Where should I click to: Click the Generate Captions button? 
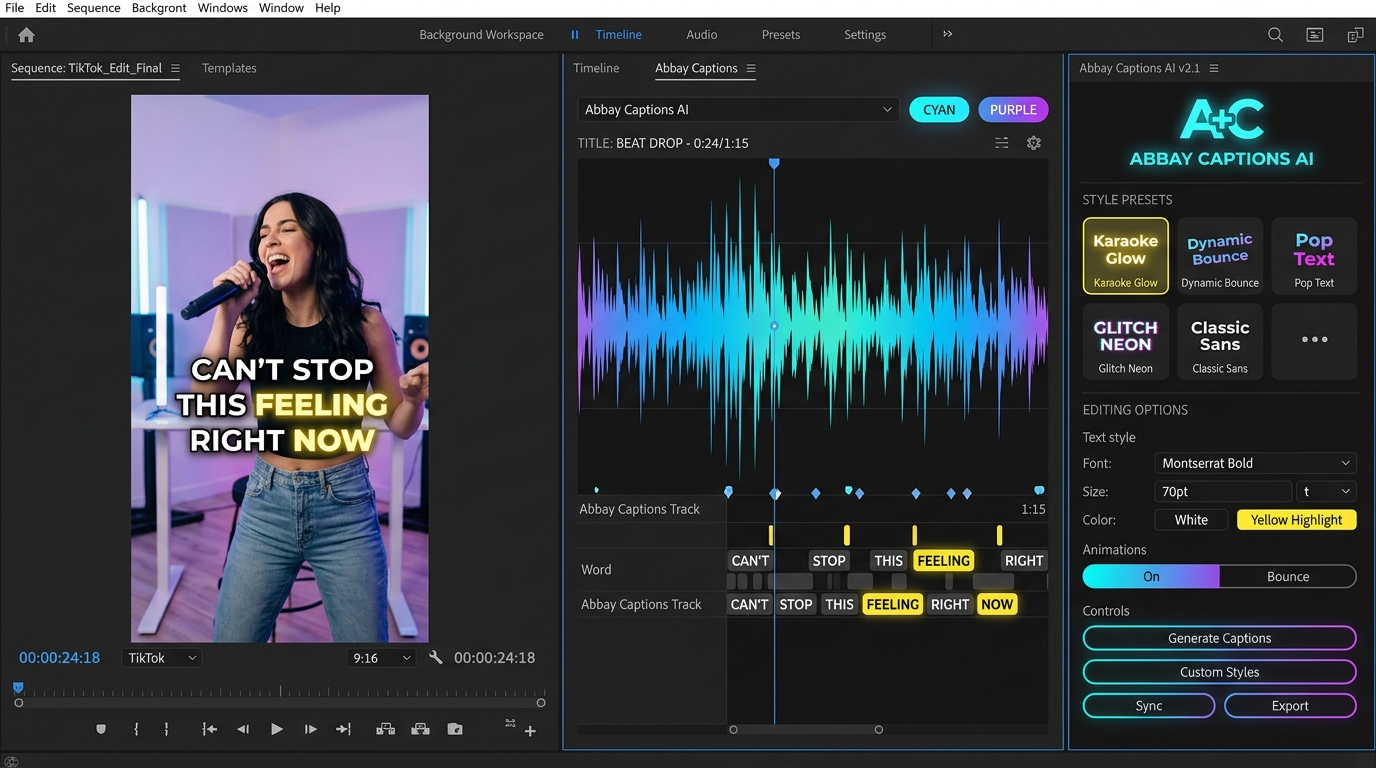click(1219, 638)
